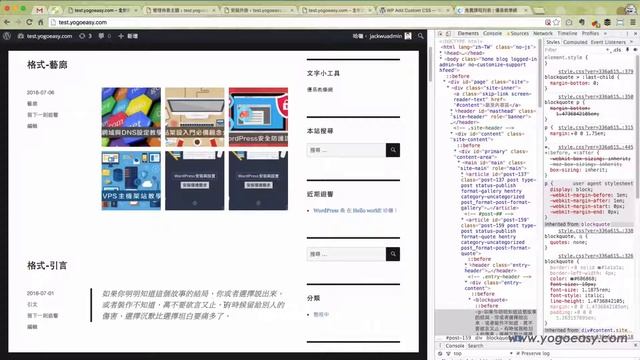Screen dimensions: 640x360
Task: Open the DevTools Timeline tab
Action: [567, 33]
